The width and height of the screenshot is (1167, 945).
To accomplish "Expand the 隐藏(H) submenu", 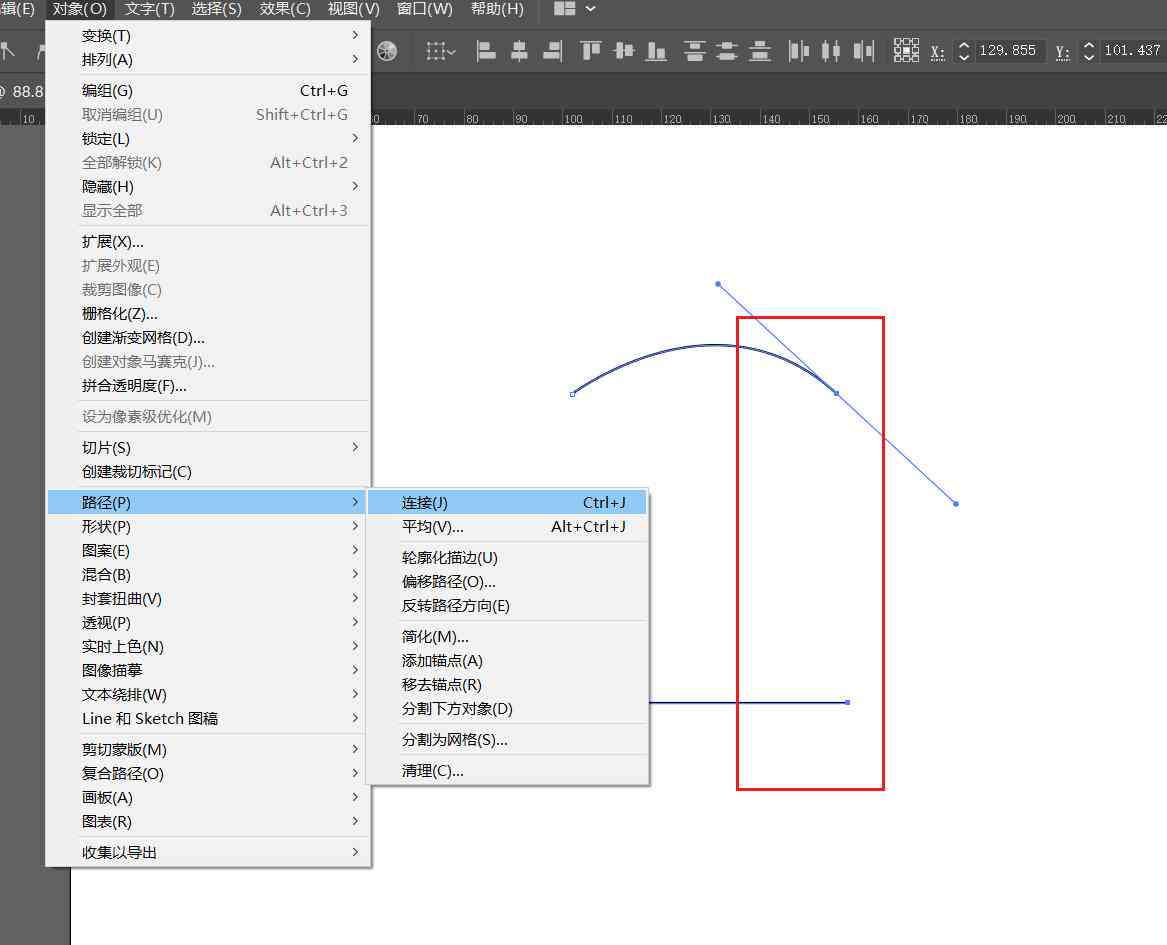I will click(x=208, y=186).
